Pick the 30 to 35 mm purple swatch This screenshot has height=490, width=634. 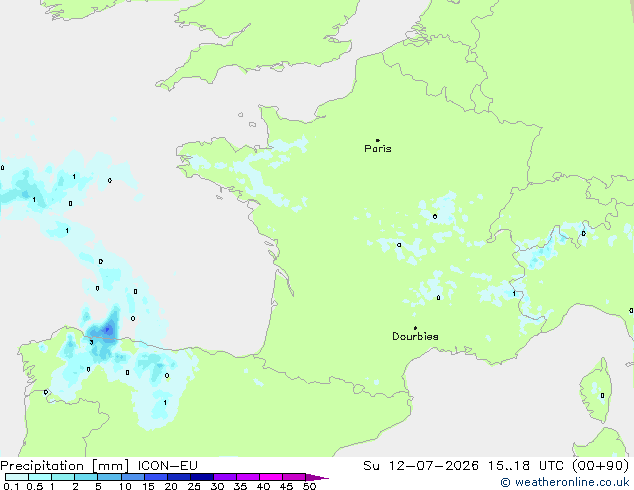pos(225,477)
